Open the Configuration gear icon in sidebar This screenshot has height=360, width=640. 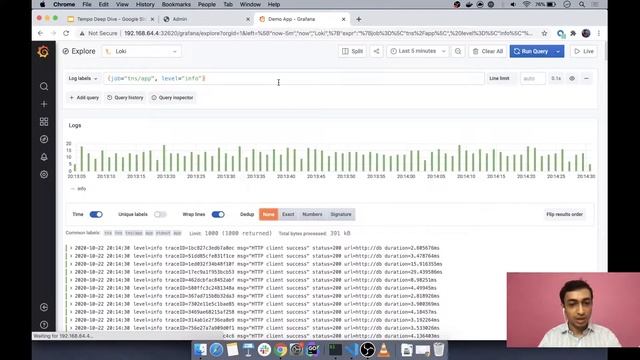44,174
